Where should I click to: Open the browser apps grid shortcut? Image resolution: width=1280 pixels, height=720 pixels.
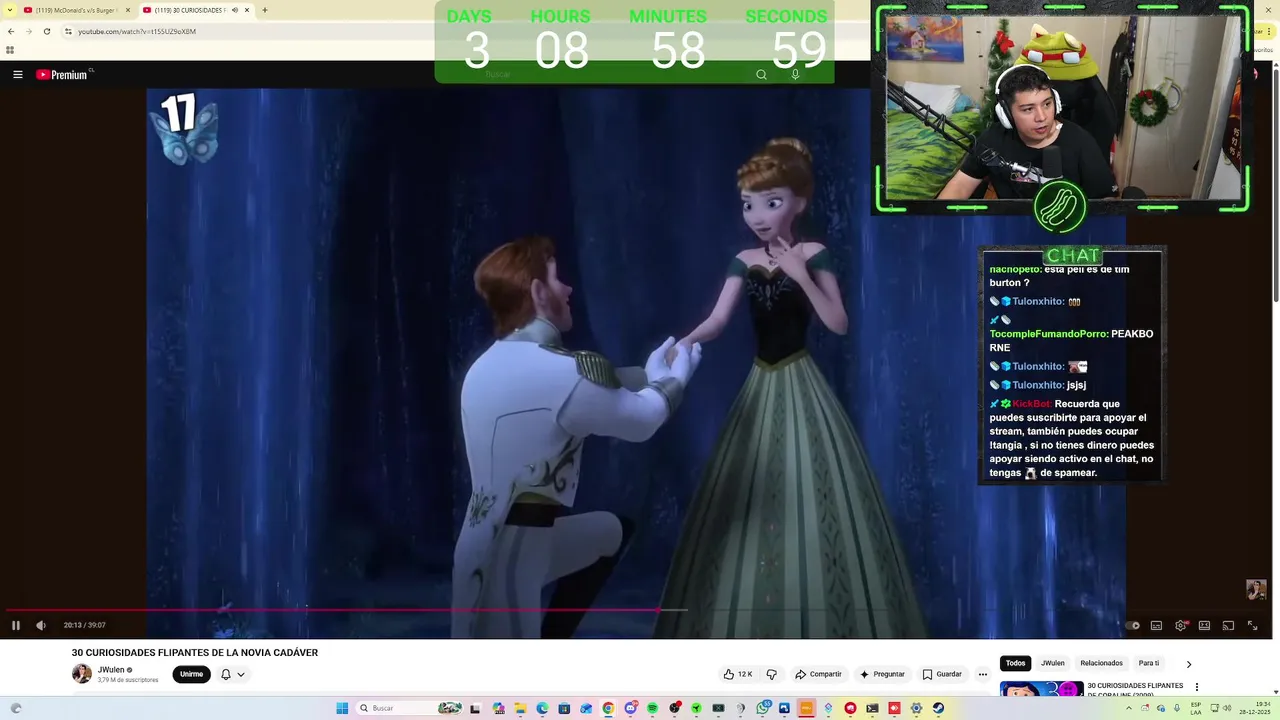click(10, 50)
